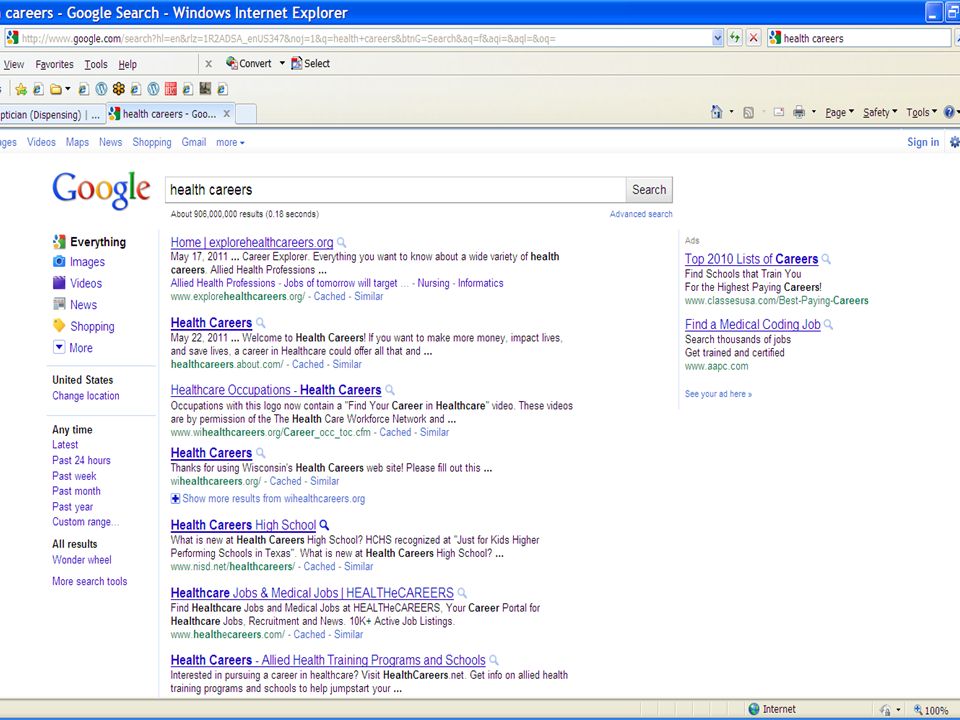Click the Google search query input field
The width and height of the screenshot is (960, 720).
click(396, 190)
